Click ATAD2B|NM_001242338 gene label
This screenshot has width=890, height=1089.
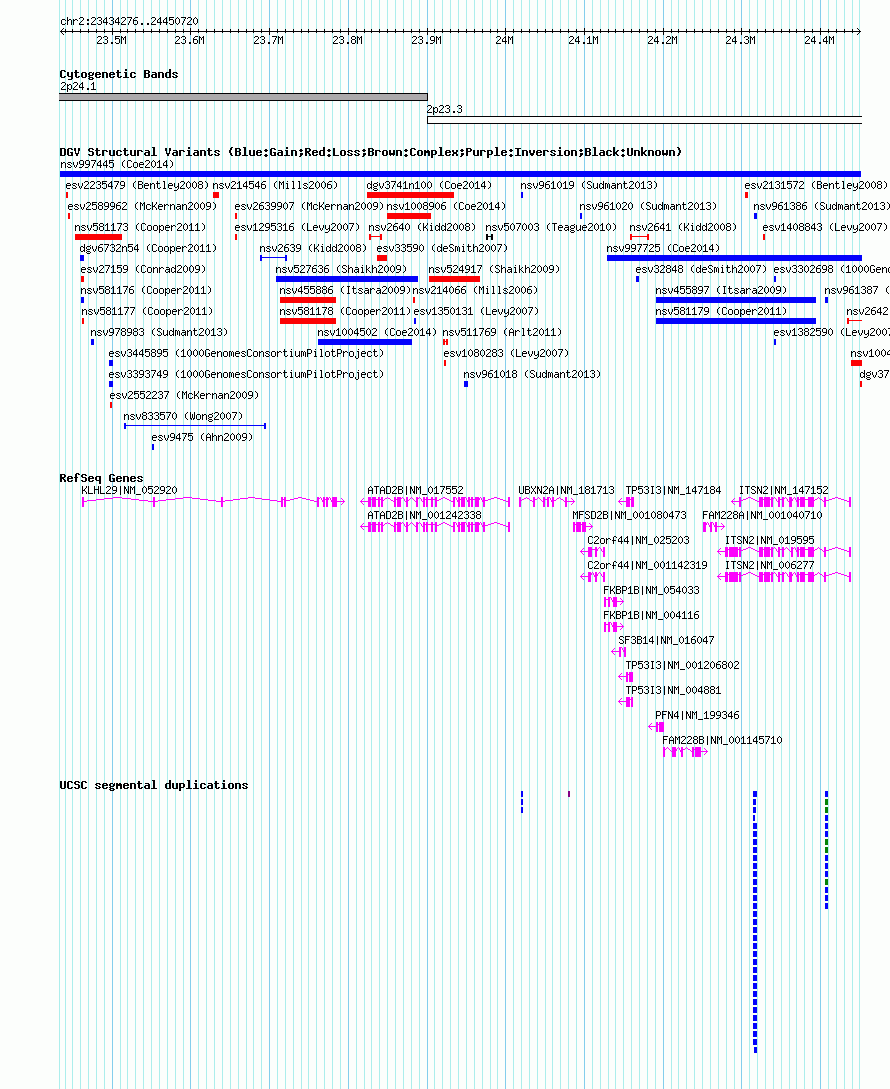coord(424,515)
